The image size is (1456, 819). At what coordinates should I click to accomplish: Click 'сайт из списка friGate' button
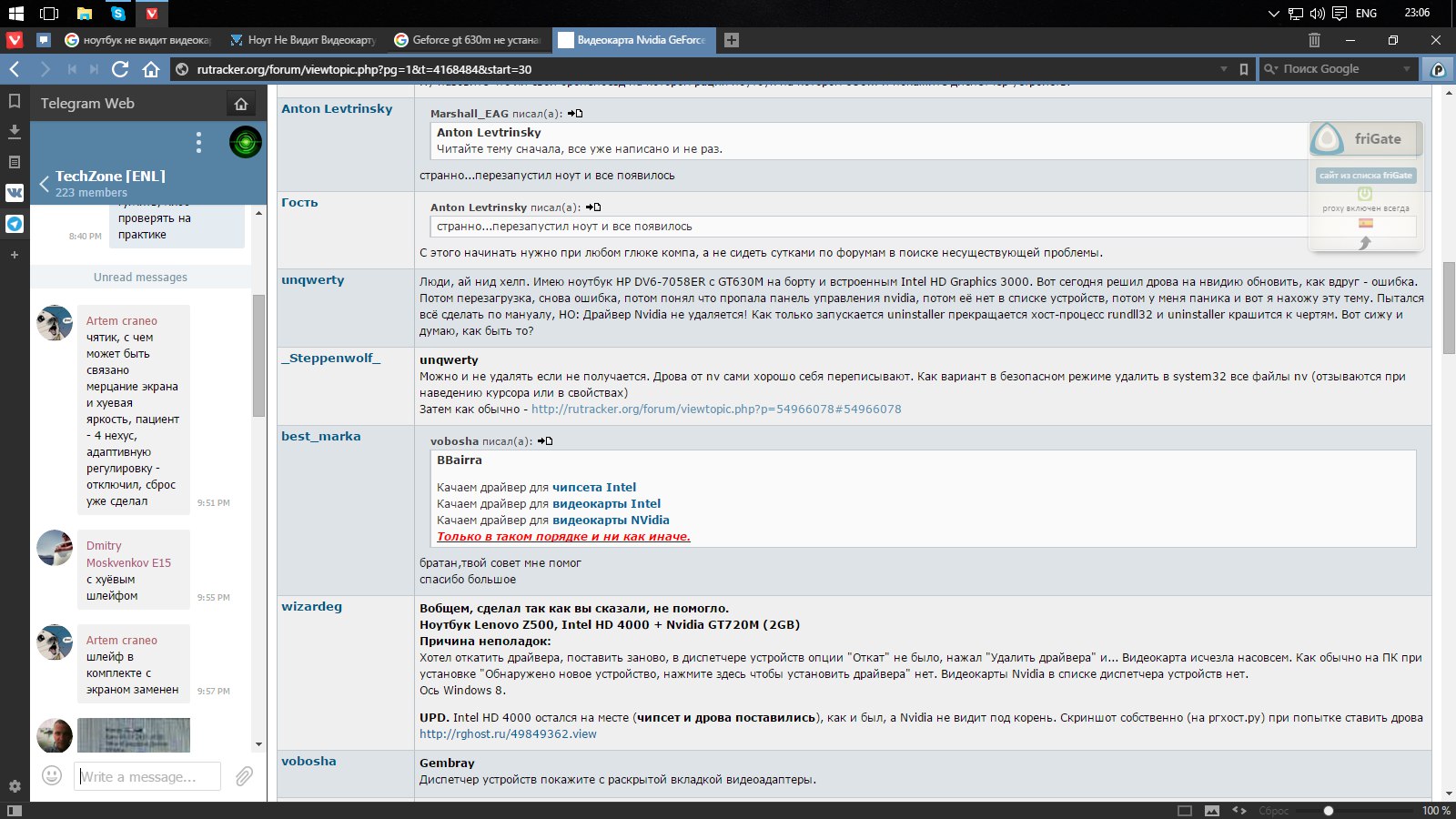pos(1366,176)
